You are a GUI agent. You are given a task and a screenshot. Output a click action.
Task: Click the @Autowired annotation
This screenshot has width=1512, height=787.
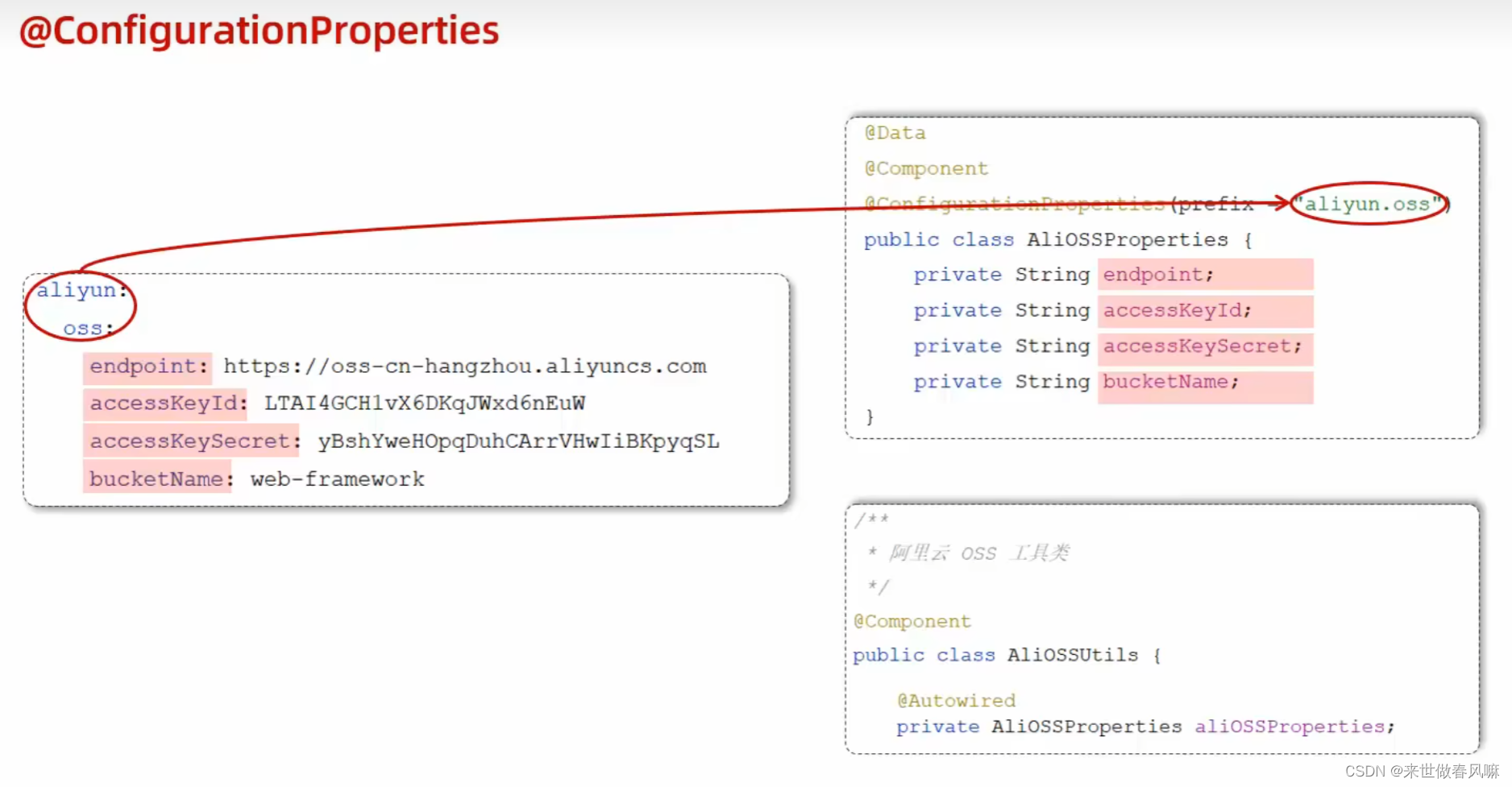point(957,700)
